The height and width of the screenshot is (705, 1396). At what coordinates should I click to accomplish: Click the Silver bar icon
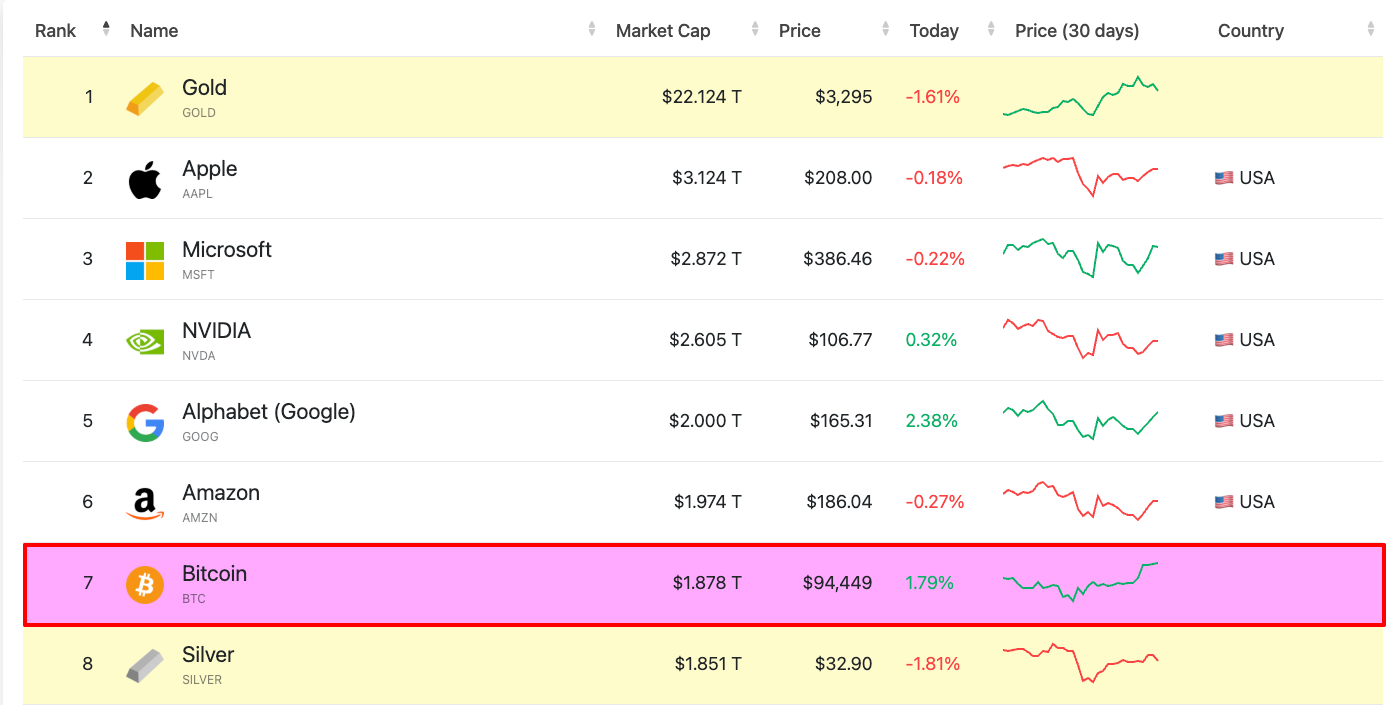click(145, 665)
